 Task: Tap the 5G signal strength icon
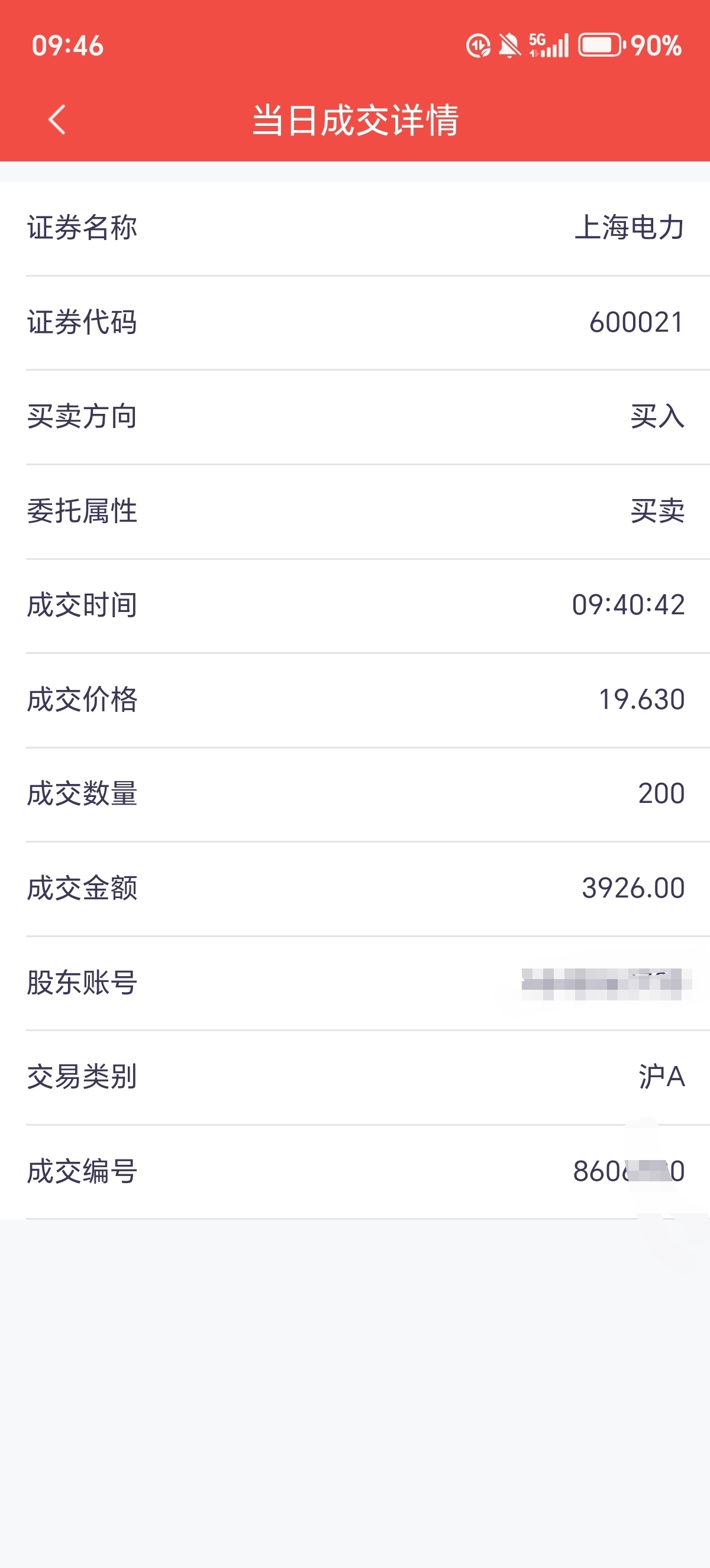pos(548,45)
